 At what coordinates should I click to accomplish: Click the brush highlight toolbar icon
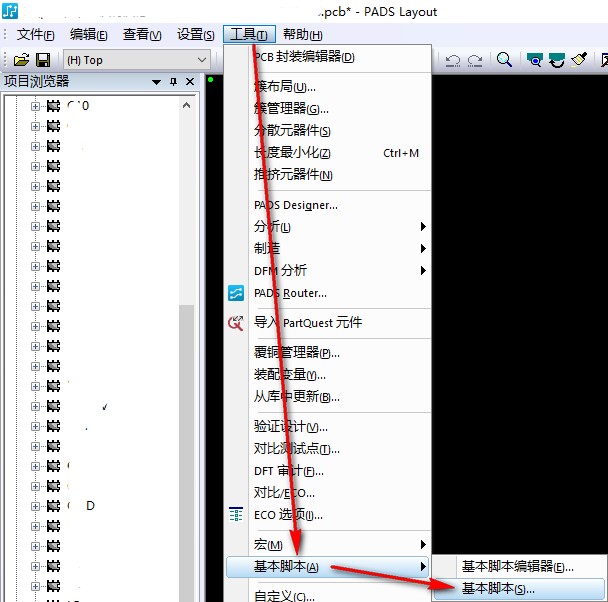pyautogui.click(x=579, y=60)
